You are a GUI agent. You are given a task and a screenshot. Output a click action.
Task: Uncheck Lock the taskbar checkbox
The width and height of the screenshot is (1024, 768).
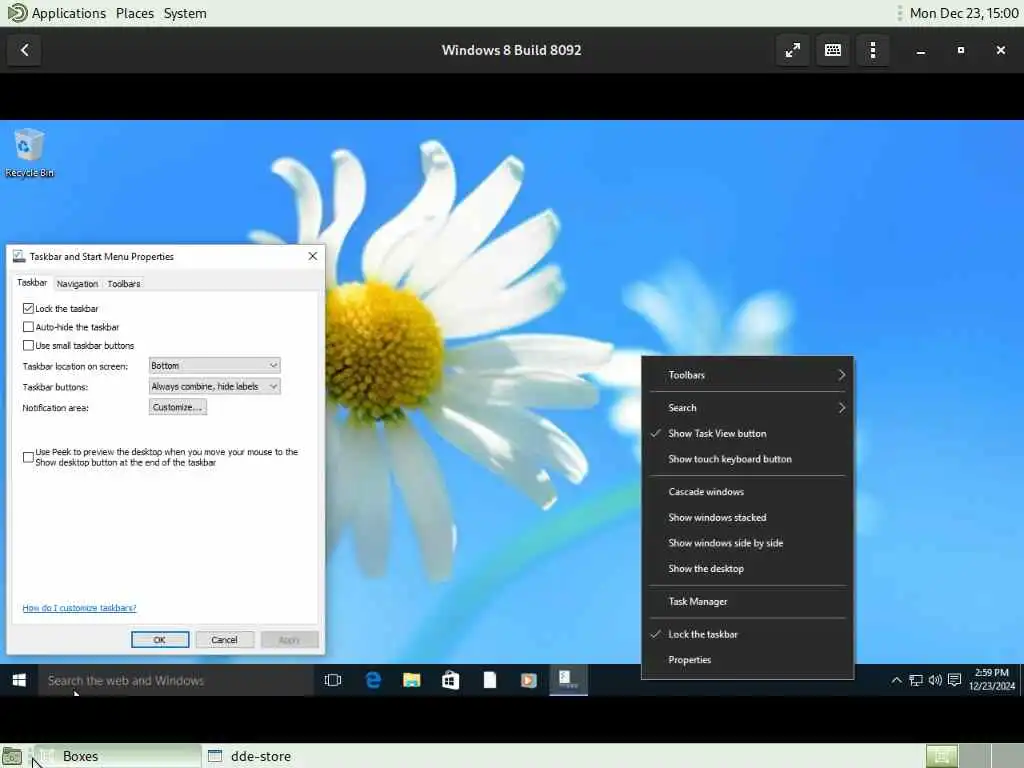pyautogui.click(x=28, y=308)
